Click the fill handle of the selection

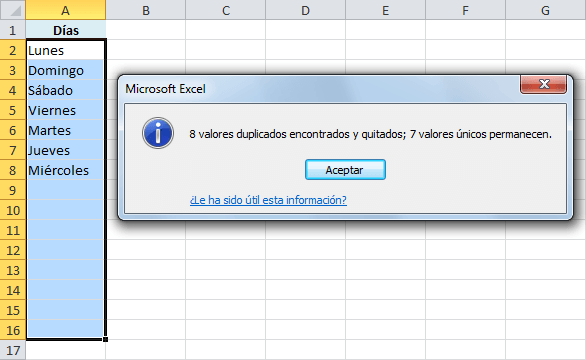(105, 339)
